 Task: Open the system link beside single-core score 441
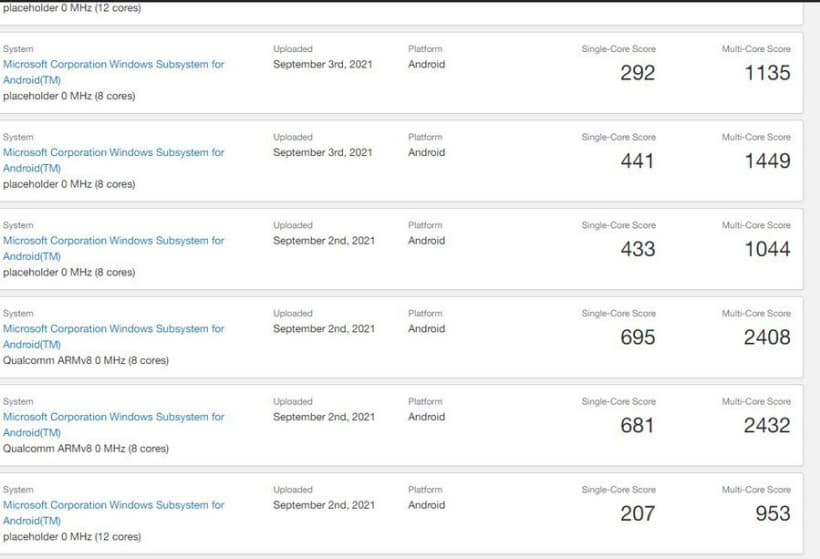(x=113, y=152)
